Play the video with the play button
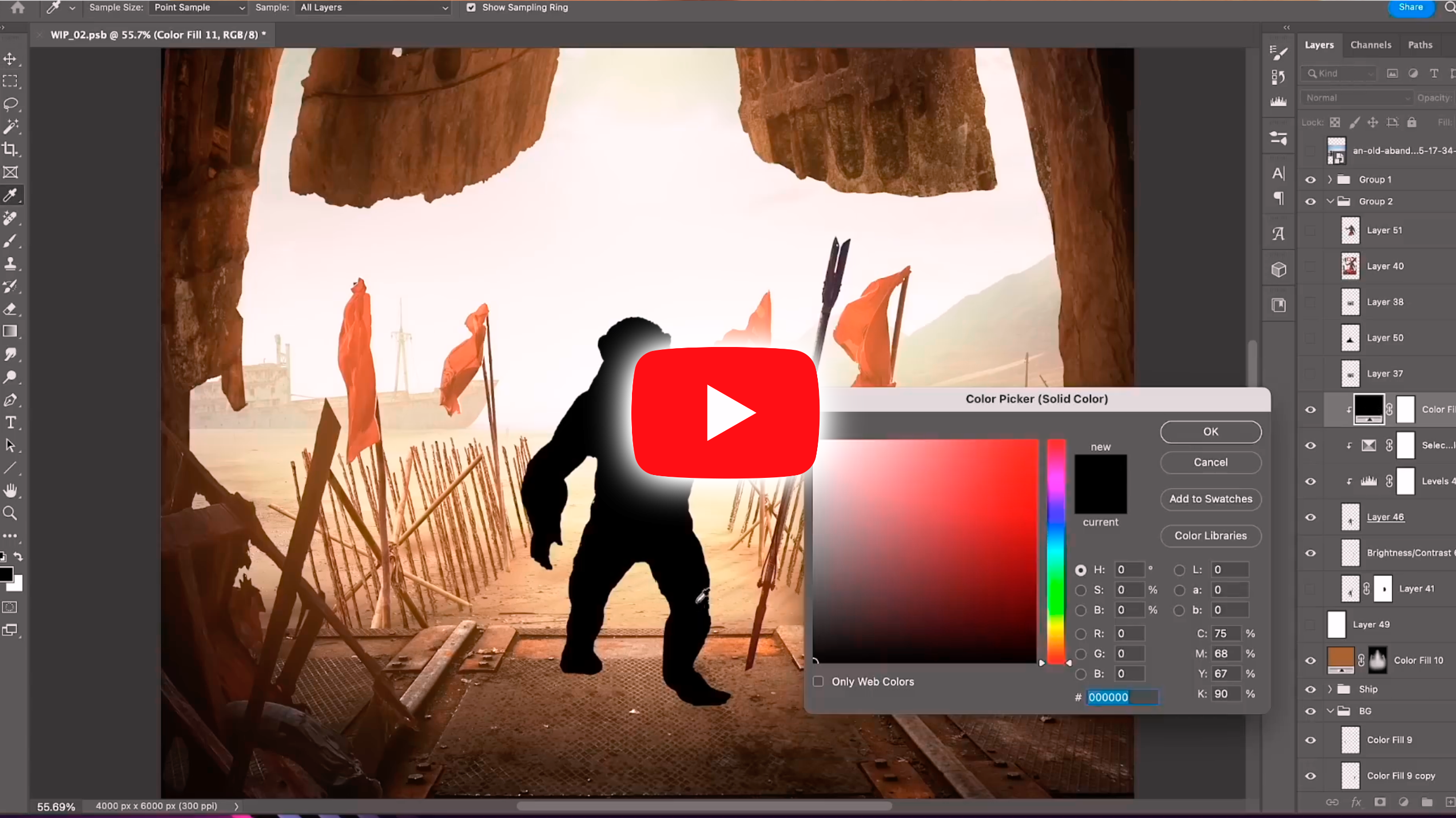The image size is (1456, 818). click(725, 412)
